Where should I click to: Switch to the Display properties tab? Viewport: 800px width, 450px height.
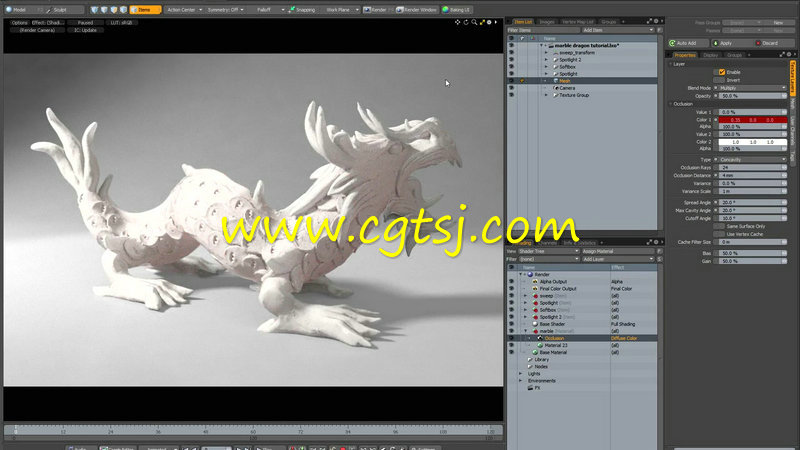coord(710,55)
